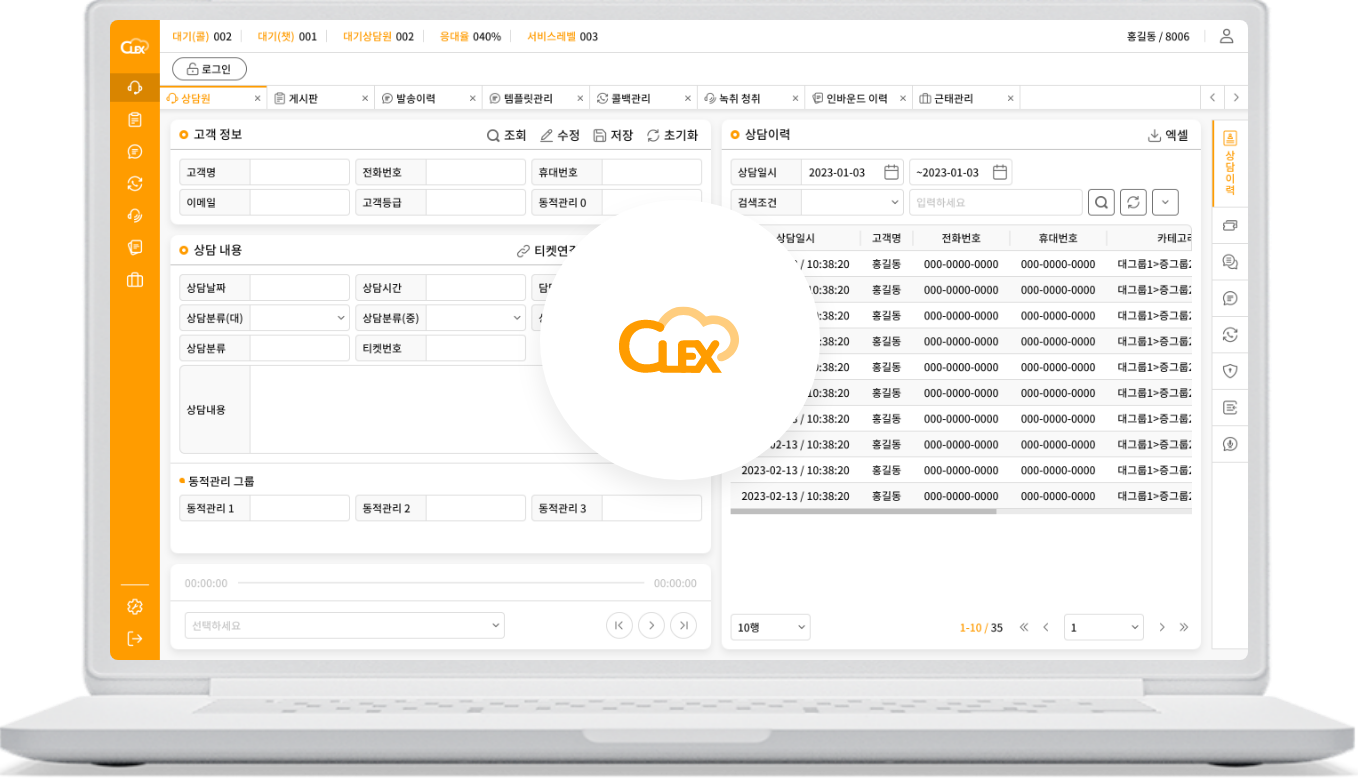1358x778 pixels.
Task: Click the search magnifier button in 상담이력
Action: click(1101, 202)
